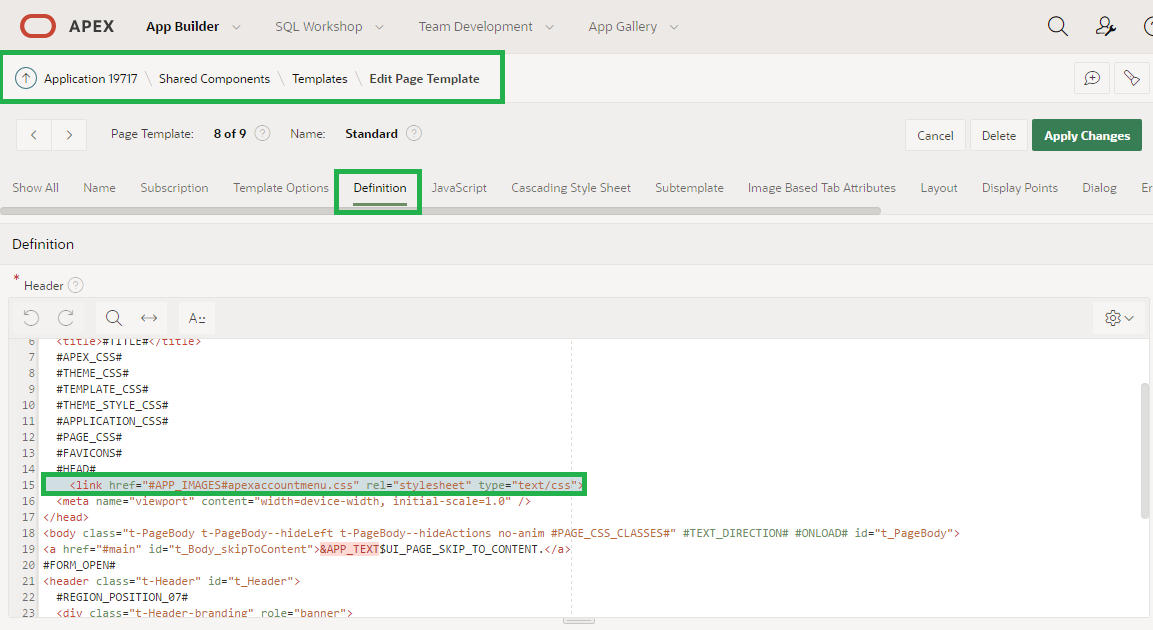The width and height of the screenshot is (1153, 630).
Task: Click the editor settings gear menu
Action: [x=1117, y=318]
